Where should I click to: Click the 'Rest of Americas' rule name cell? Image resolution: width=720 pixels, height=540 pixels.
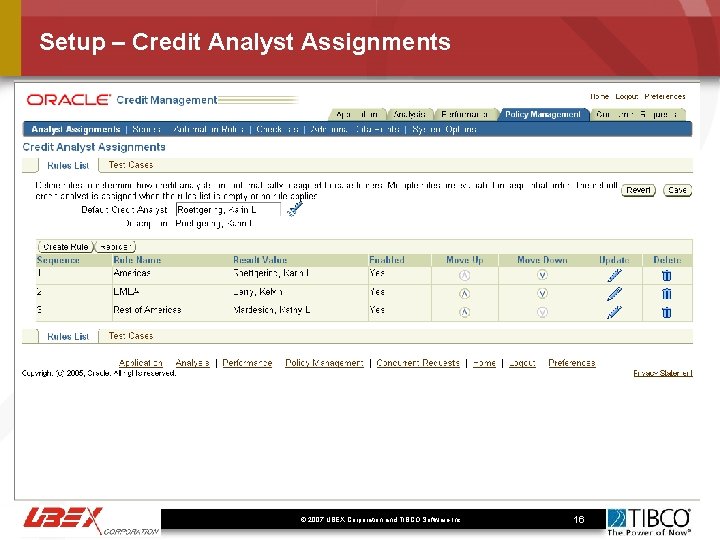tap(147, 310)
